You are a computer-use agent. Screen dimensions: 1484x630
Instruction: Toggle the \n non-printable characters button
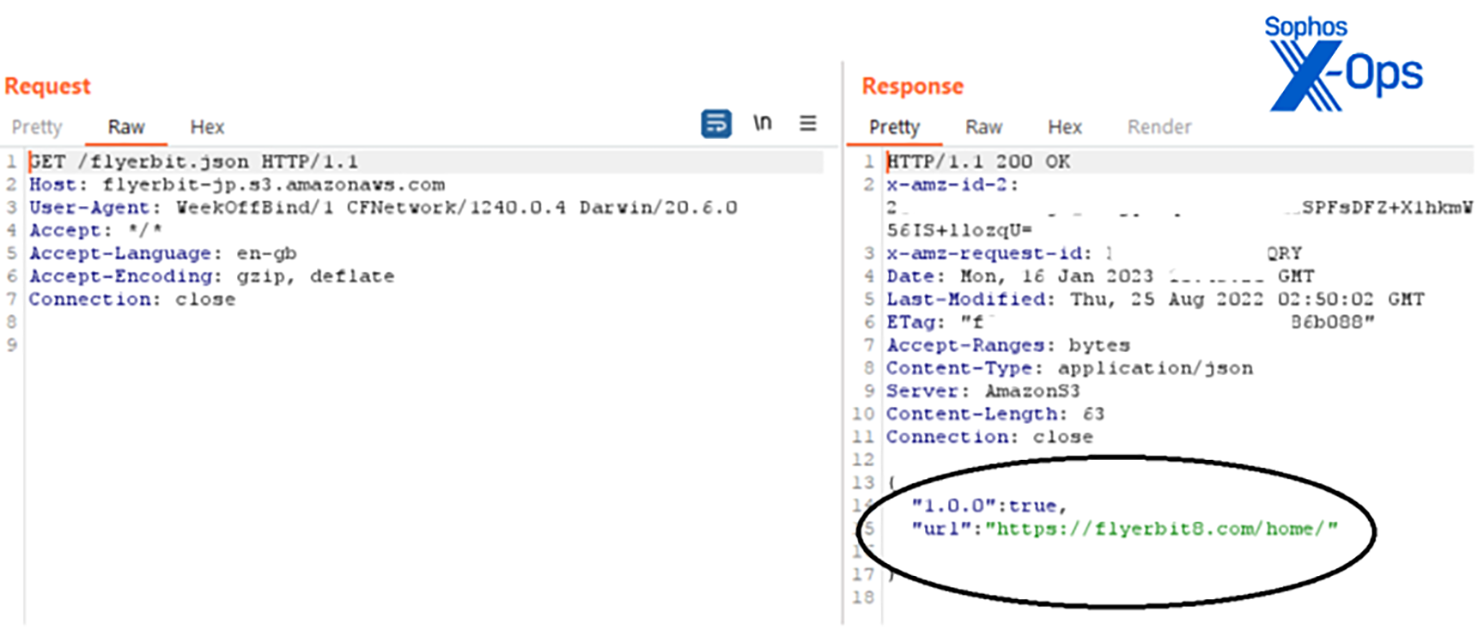click(x=763, y=124)
